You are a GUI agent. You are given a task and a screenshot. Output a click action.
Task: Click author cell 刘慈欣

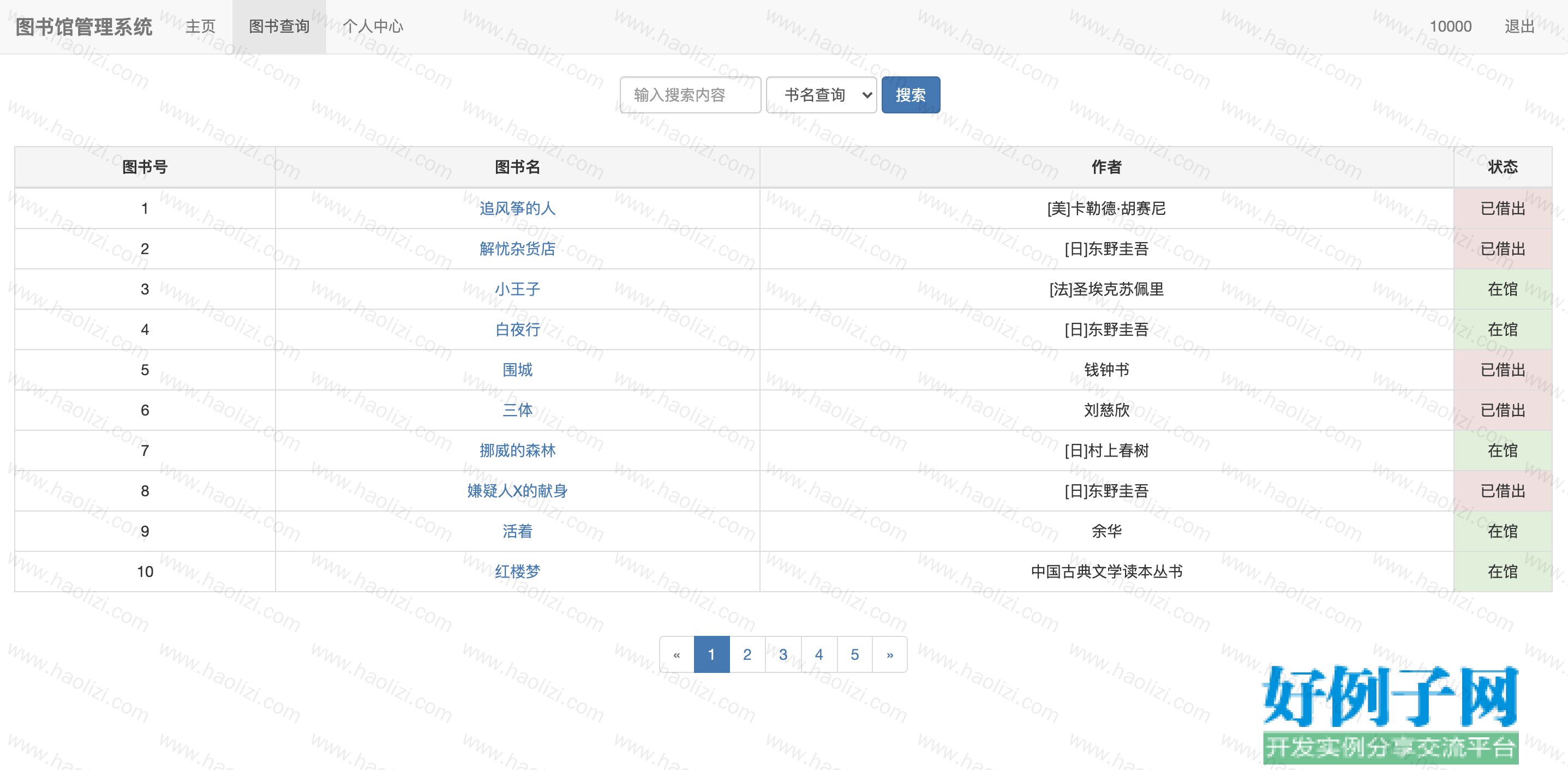(x=1106, y=411)
